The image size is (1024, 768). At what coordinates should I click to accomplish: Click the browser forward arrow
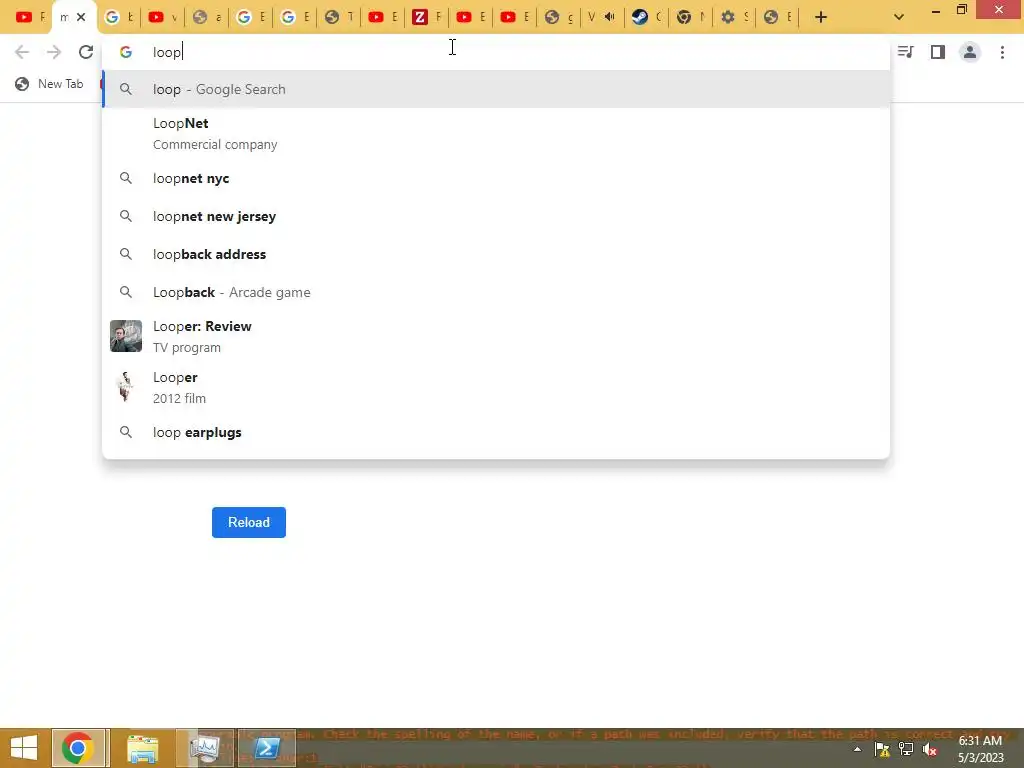coord(54,52)
